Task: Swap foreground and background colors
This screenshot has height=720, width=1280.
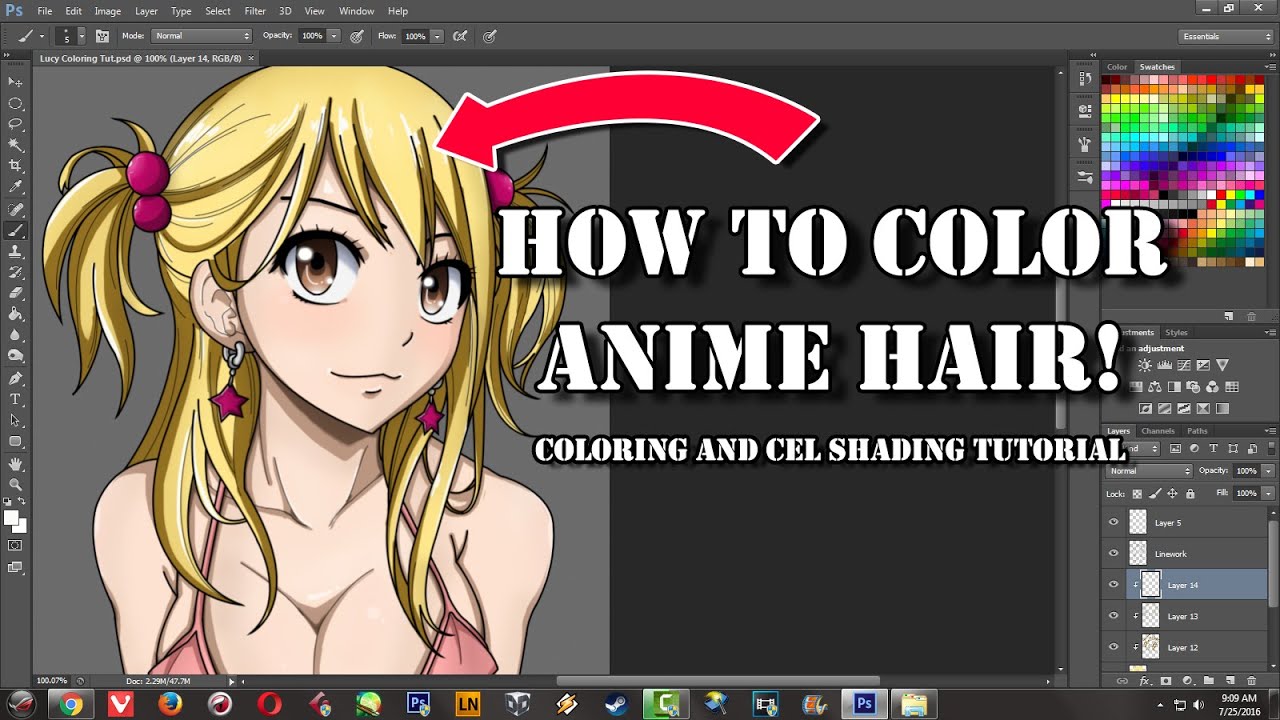Action: point(22,501)
